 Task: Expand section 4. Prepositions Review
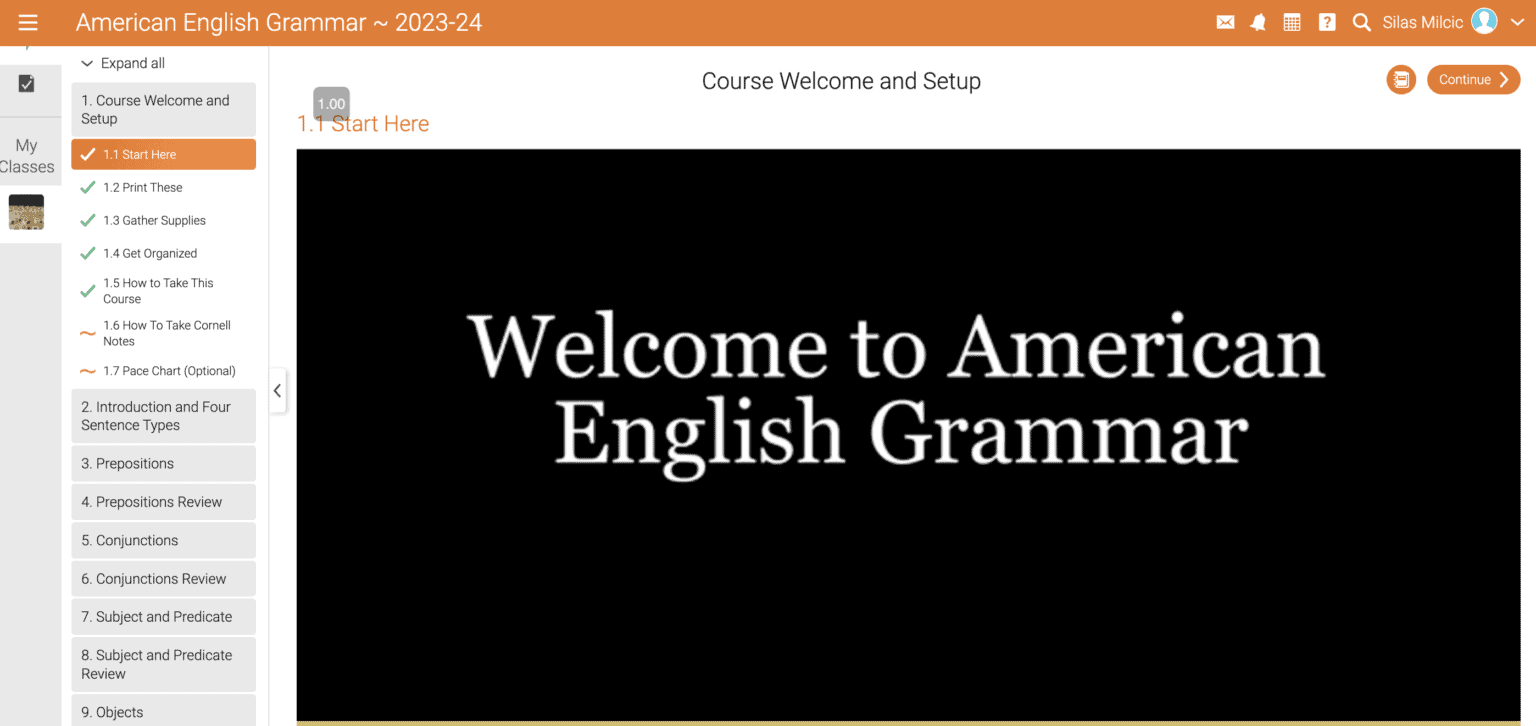coord(163,502)
